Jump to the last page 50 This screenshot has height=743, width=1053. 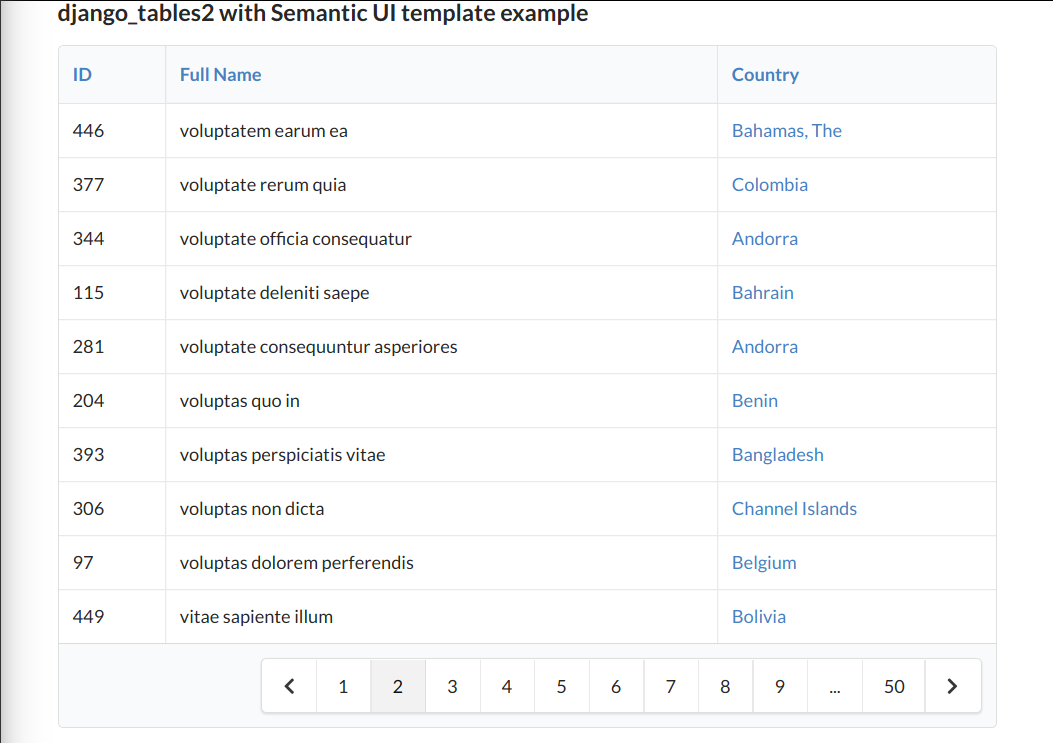coord(893,686)
